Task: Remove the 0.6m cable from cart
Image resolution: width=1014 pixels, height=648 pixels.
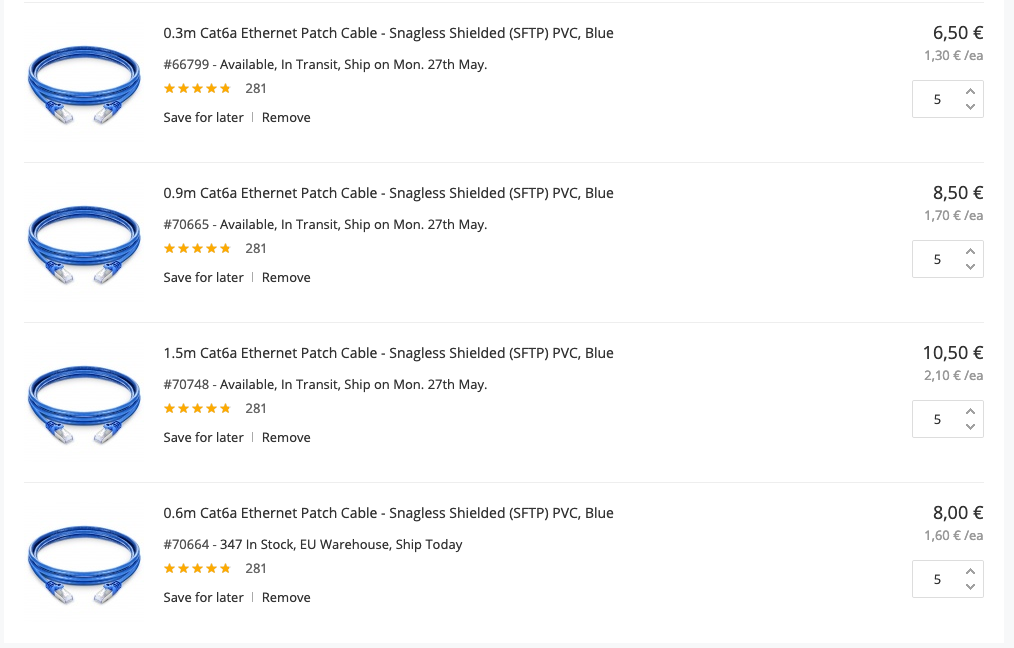Action: (286, 598)
